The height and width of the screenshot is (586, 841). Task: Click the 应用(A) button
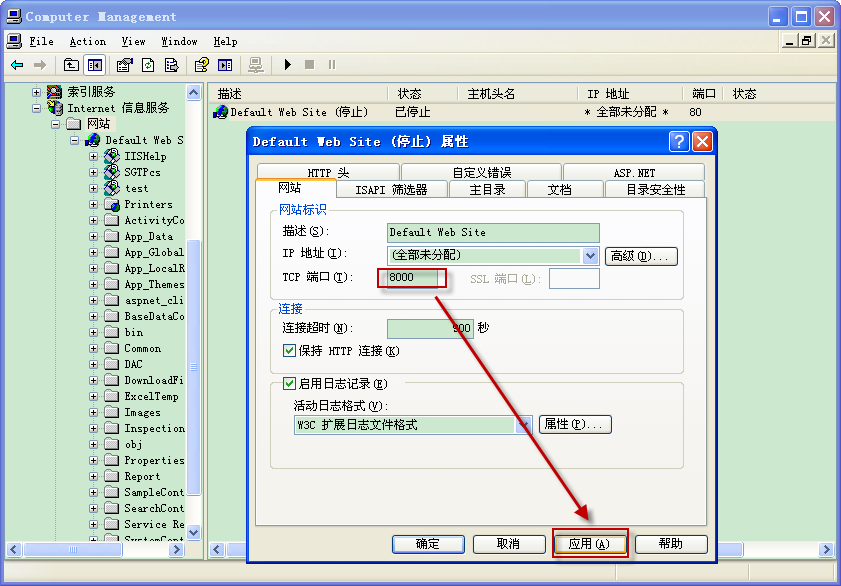589,544
